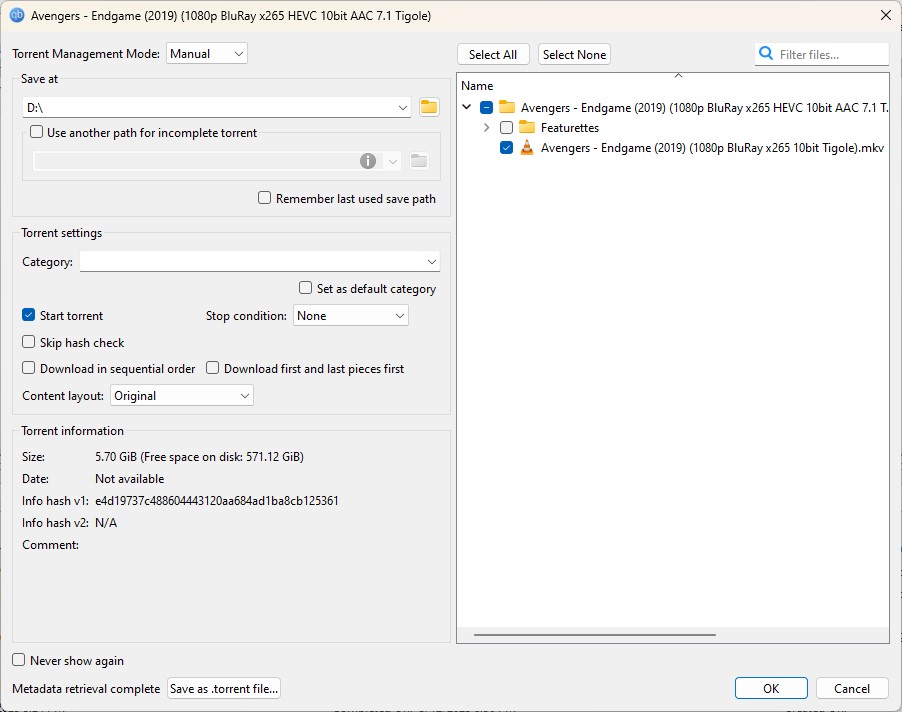Click the 'Not available' date value
Screen dimensions: 902x712
pos(129,479)
